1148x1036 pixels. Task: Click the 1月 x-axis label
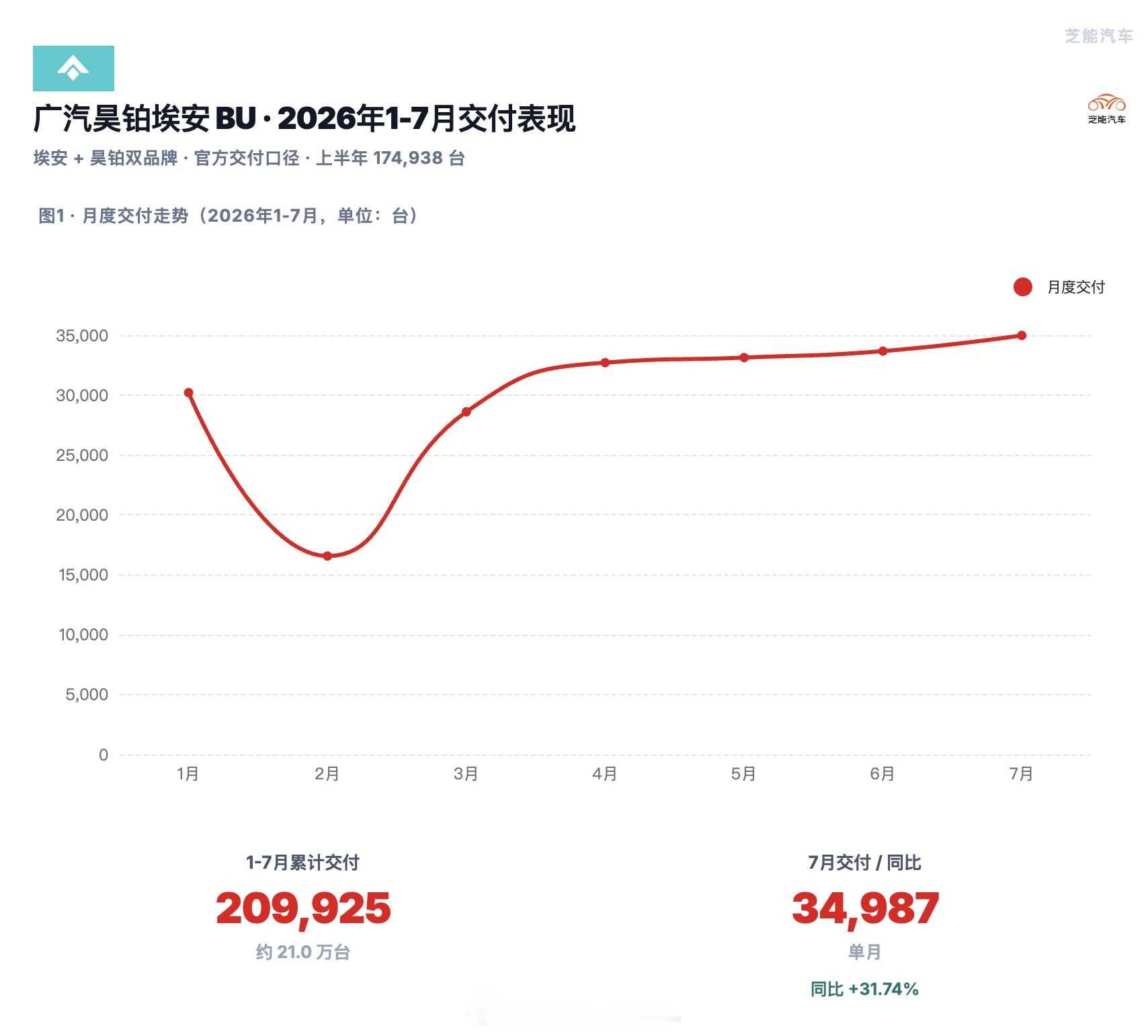click(x=188, y=774)
